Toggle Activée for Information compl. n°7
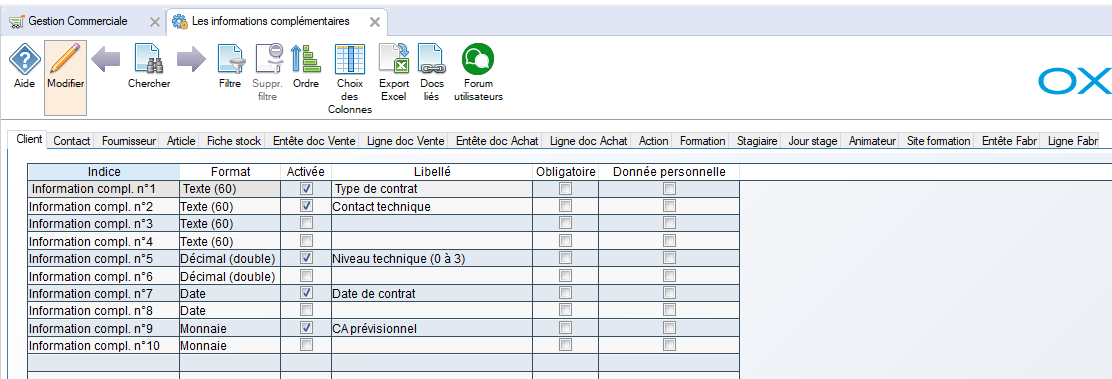 click(x=306, y=292)
